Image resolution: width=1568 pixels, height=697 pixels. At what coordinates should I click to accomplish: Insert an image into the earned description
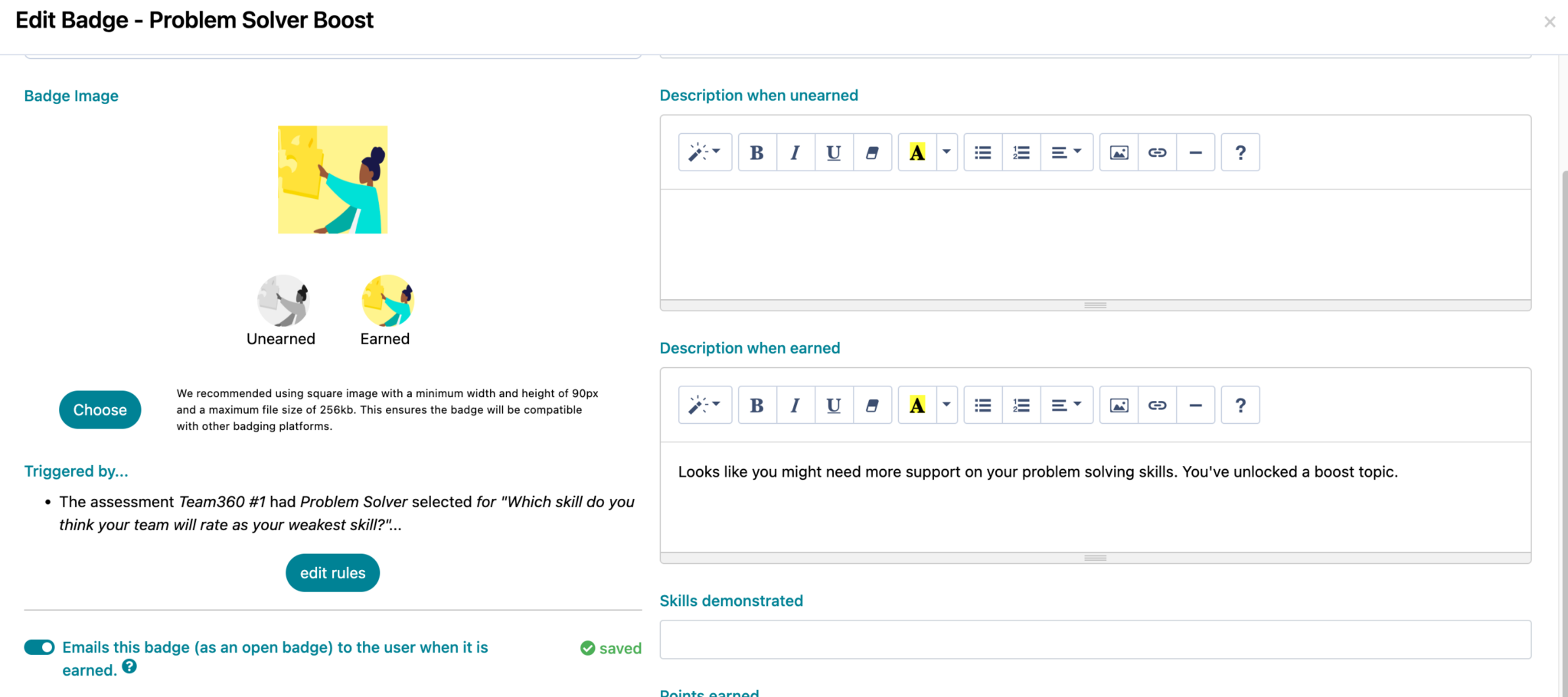(1119, 405)
